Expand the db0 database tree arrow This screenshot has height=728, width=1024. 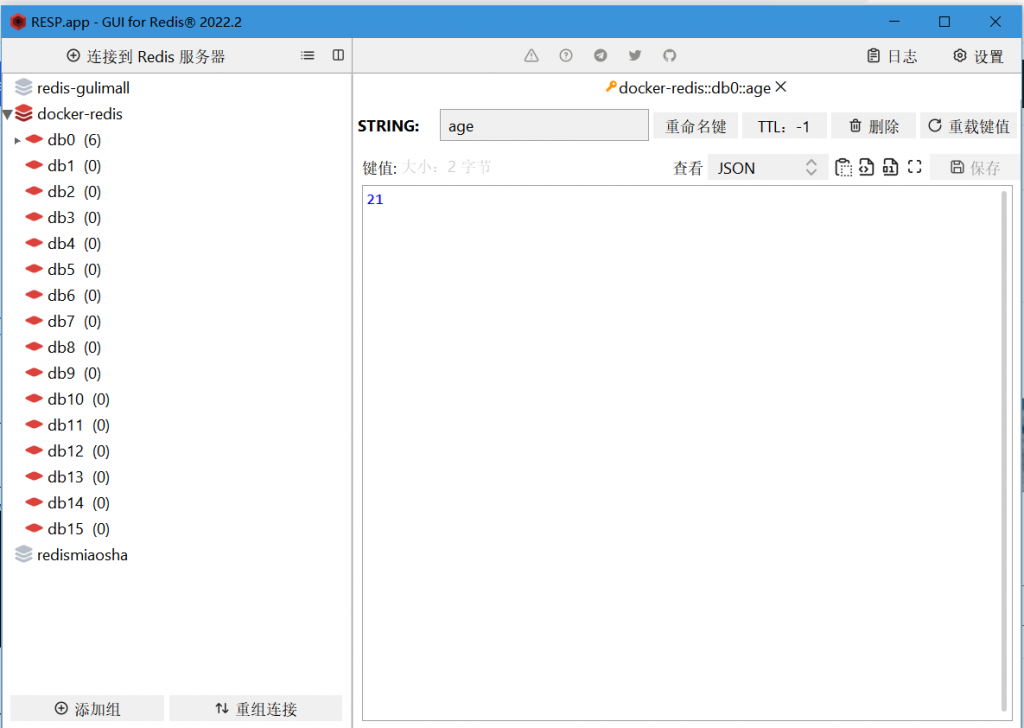(18, 140)
